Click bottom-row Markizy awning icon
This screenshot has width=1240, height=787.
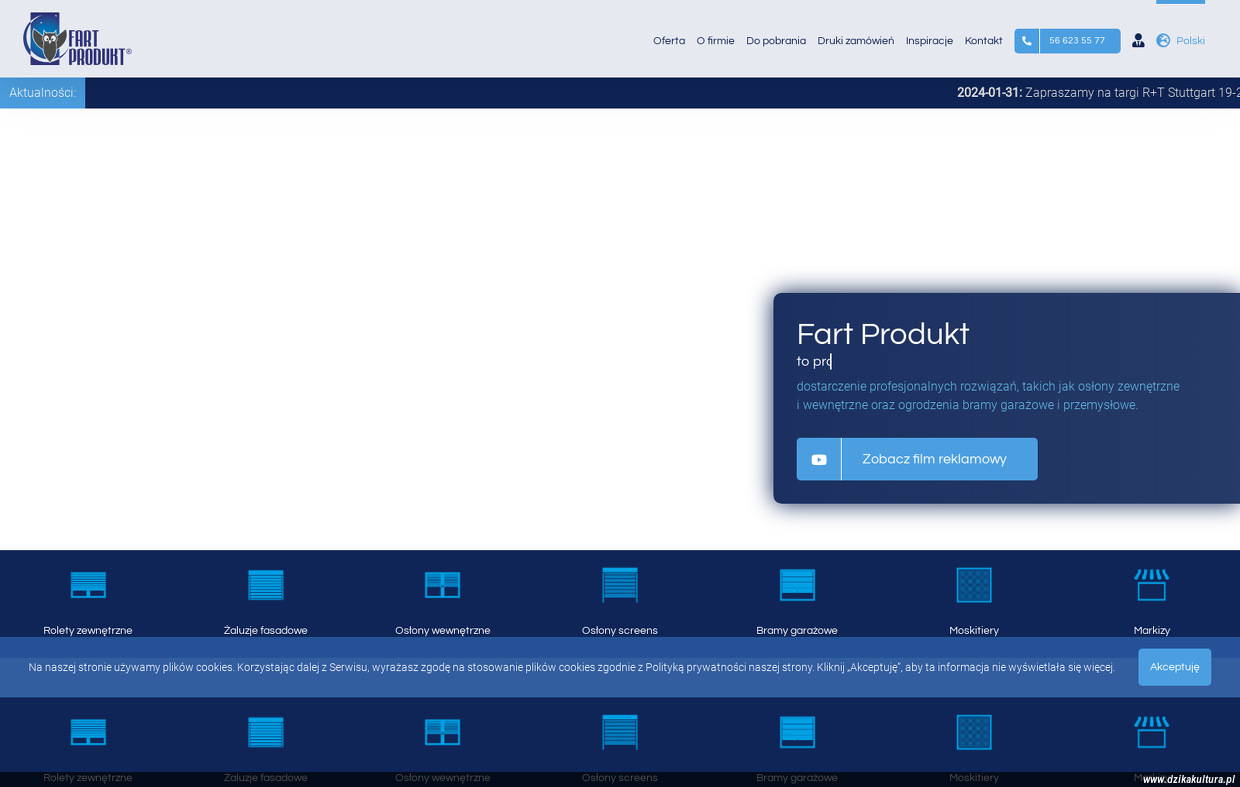(1152, 732)
